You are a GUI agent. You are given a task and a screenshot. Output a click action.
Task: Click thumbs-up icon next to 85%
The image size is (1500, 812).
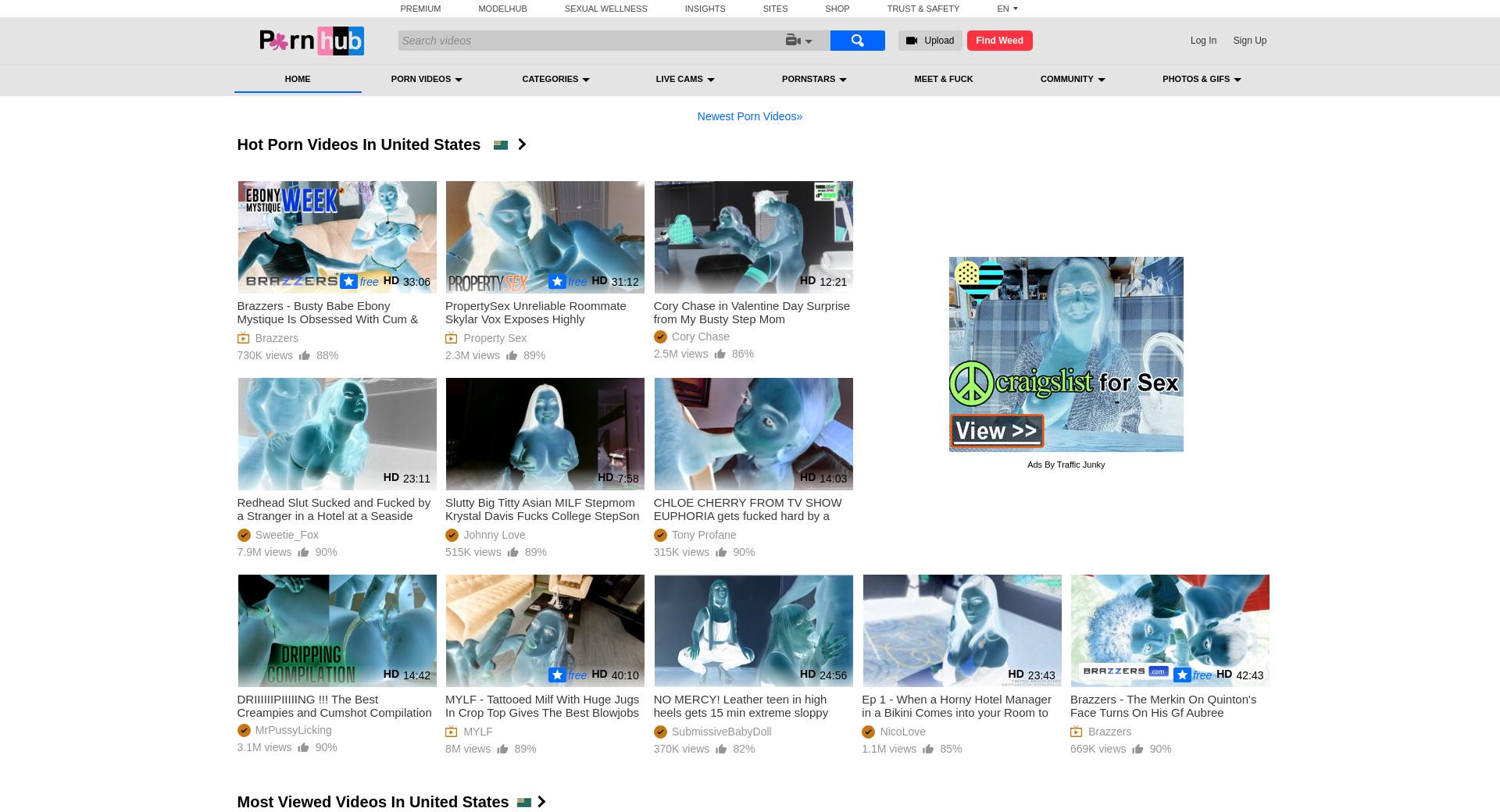point(928,749)
